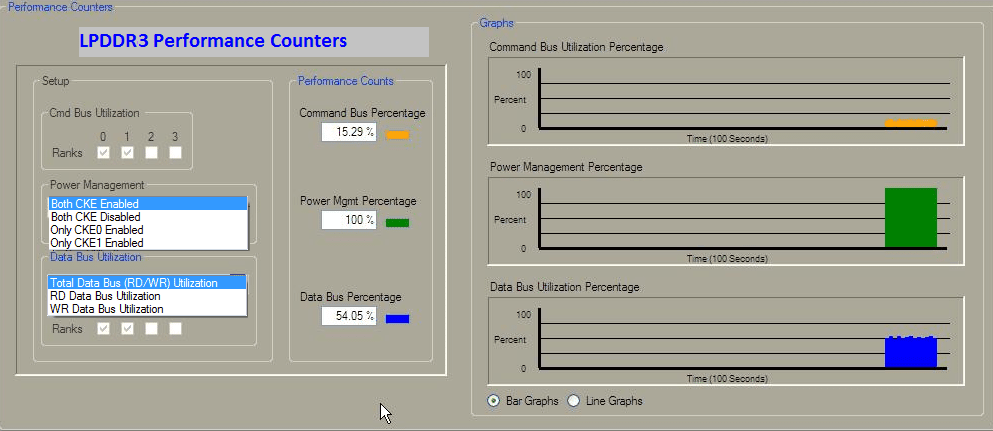Click the orange Command Bus color swatch

tap(397, 134)
